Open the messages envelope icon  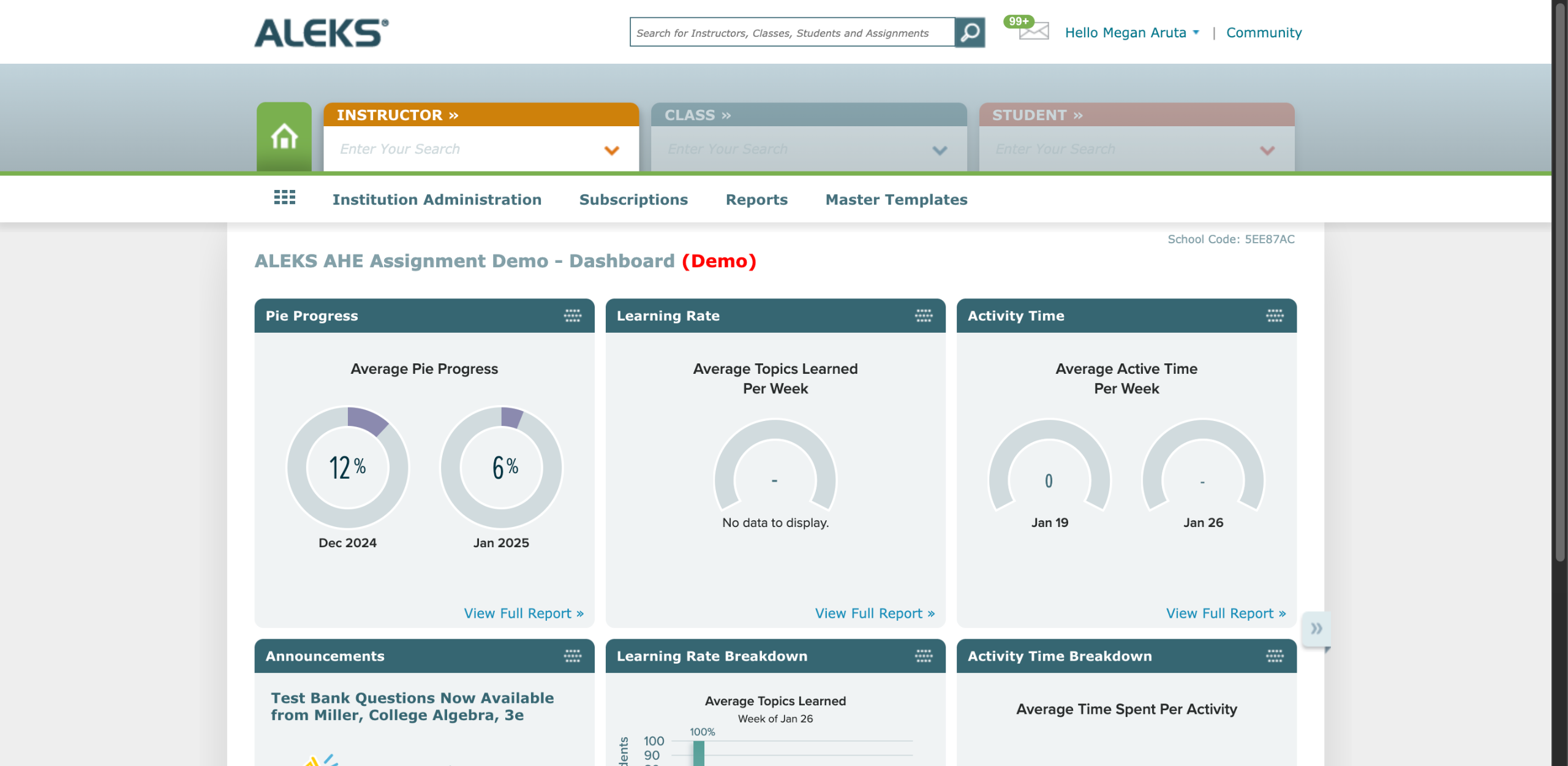pyautogui.click(x=1033, y=31)
